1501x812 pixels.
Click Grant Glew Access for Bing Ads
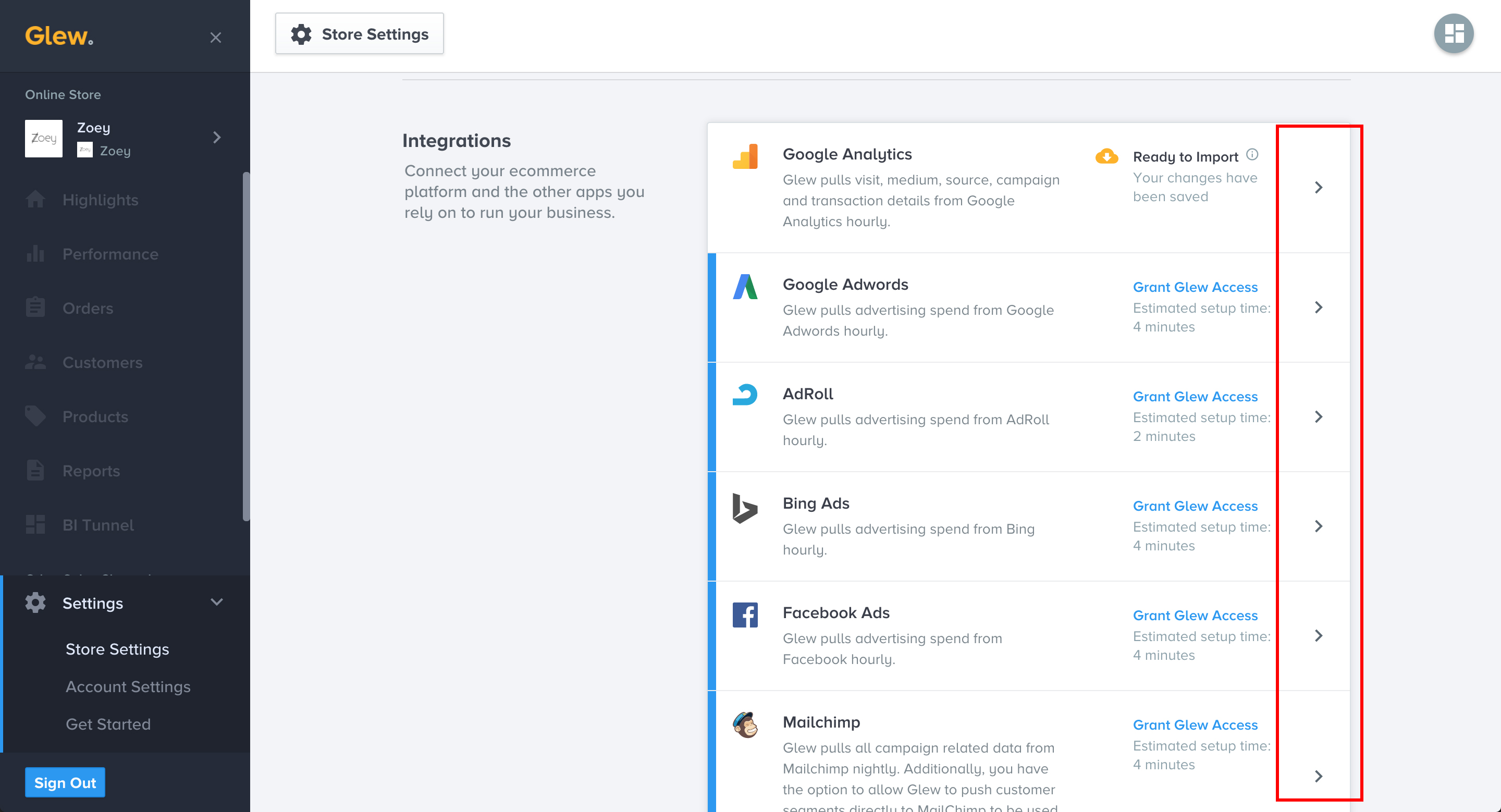tap(1195, 506)
